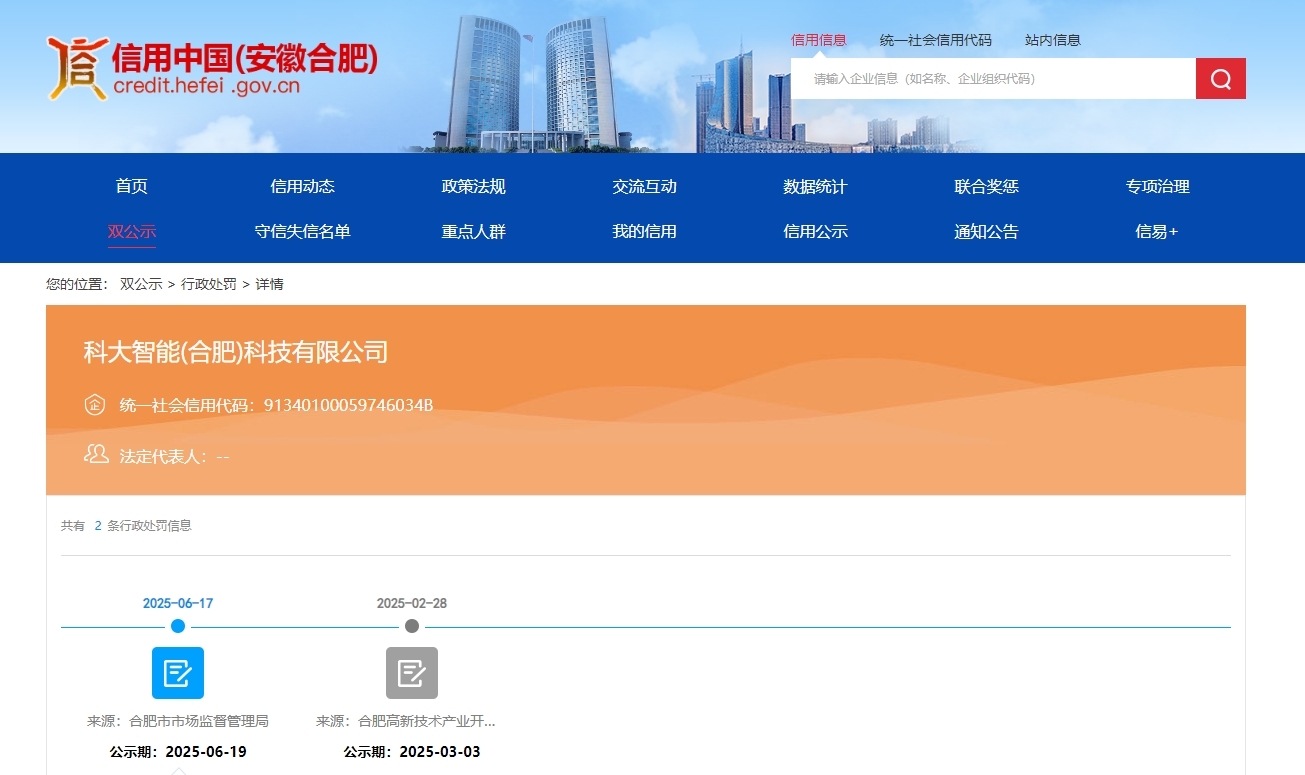1305x775 pixels.
Task: Switch to 信用信息 search tab
Action: (x=818, y=40)
